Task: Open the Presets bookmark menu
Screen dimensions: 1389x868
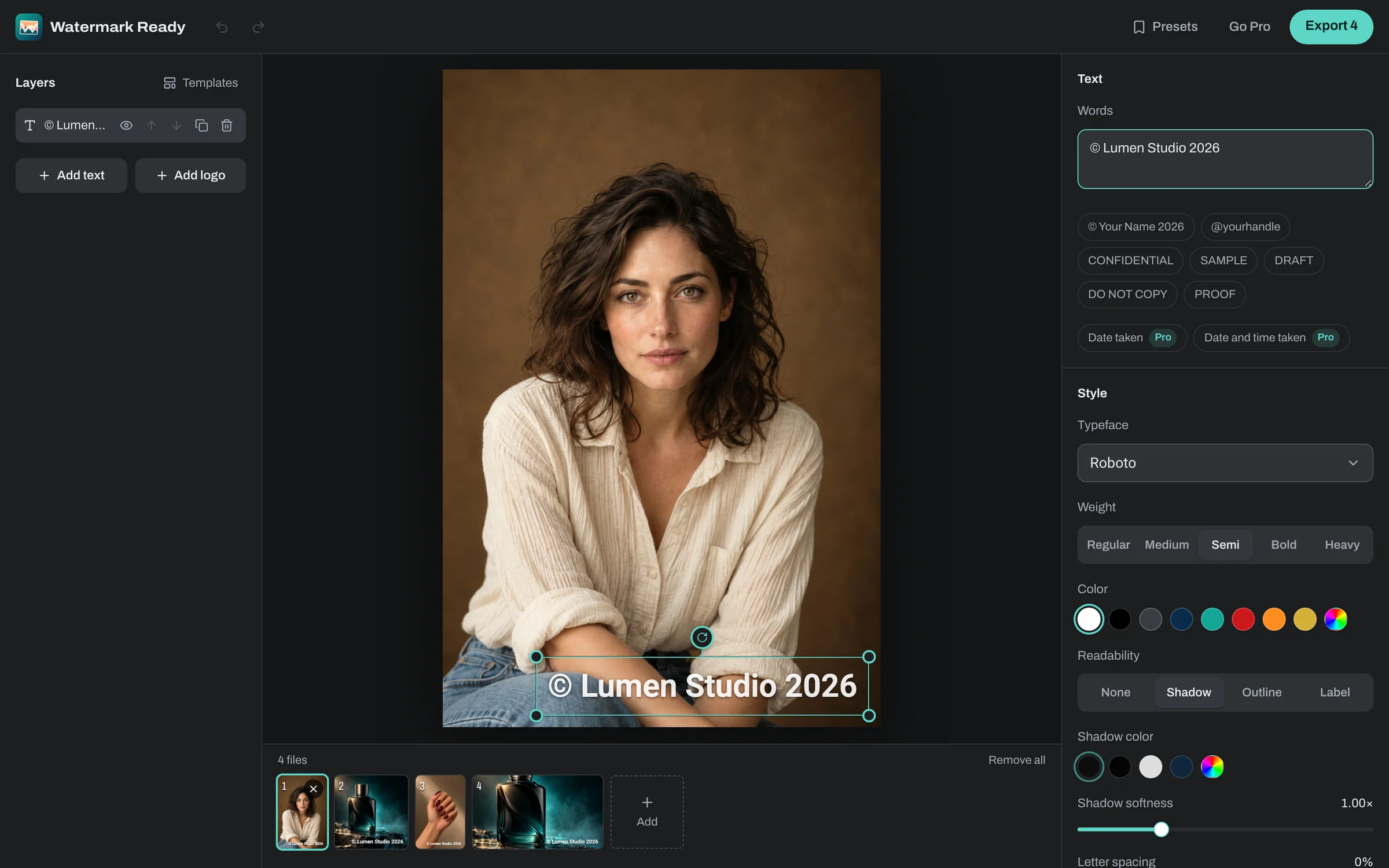Action: (1165, 27)
